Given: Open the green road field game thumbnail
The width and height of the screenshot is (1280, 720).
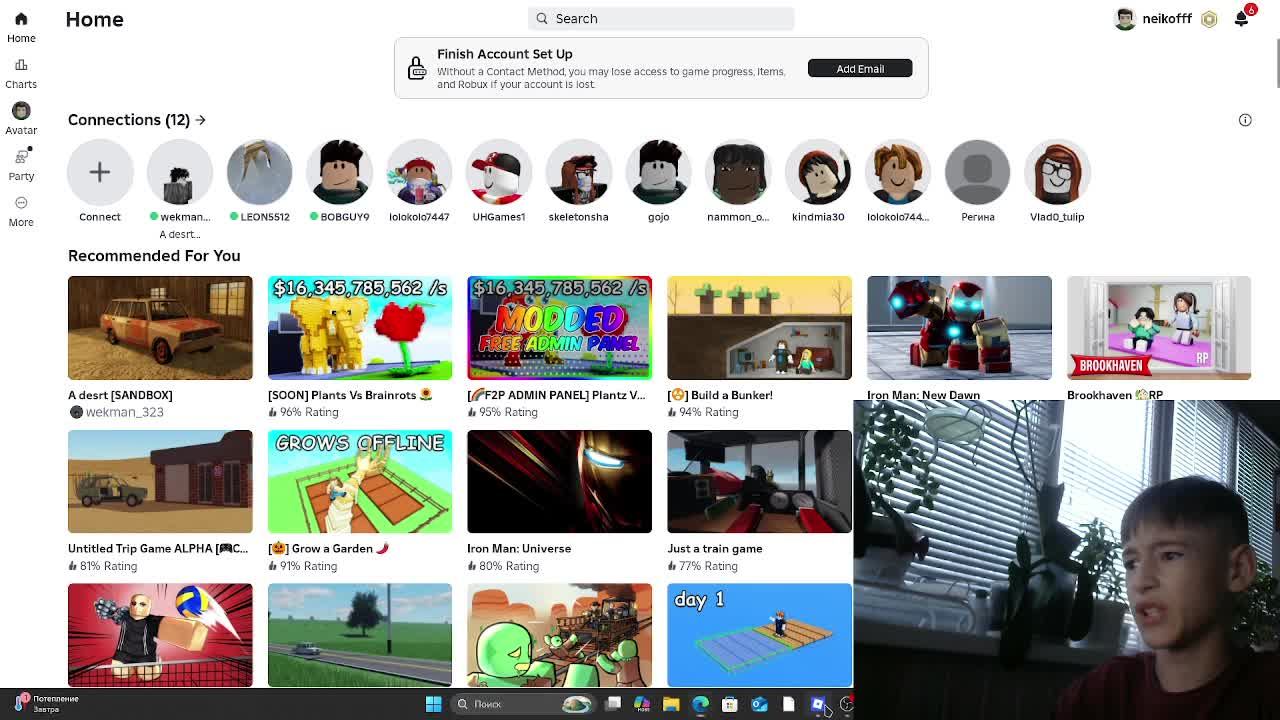Looking at the screenshot, I should tap(360, 635).
